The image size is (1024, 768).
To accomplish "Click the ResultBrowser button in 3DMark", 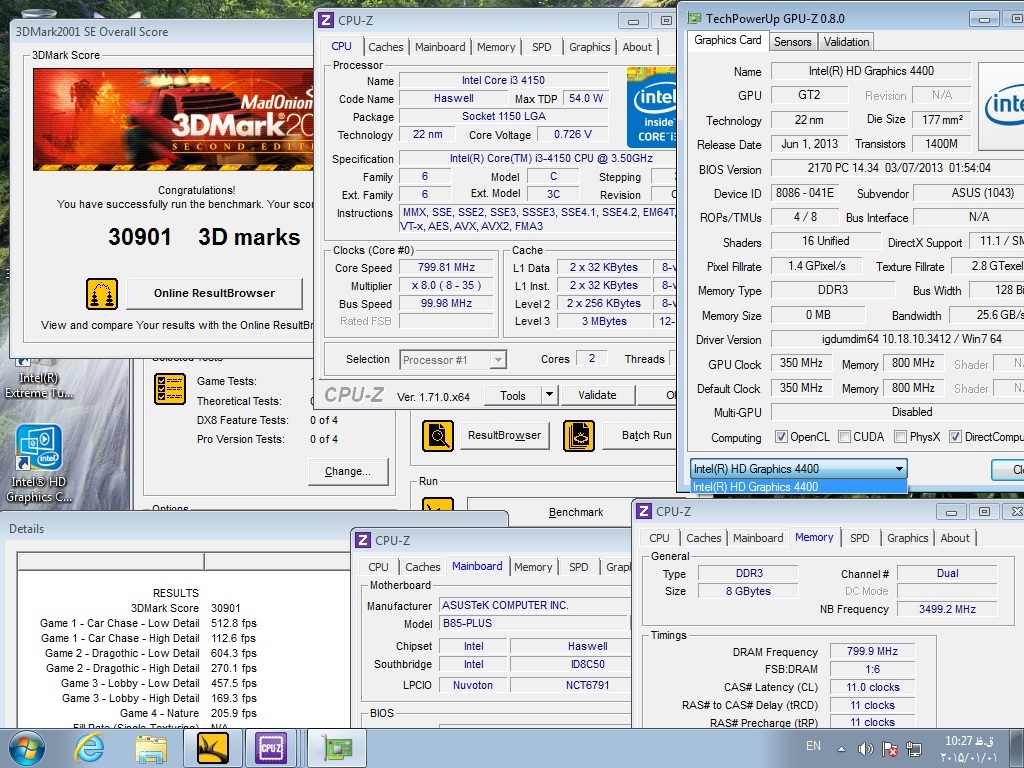I will (504, 436).
